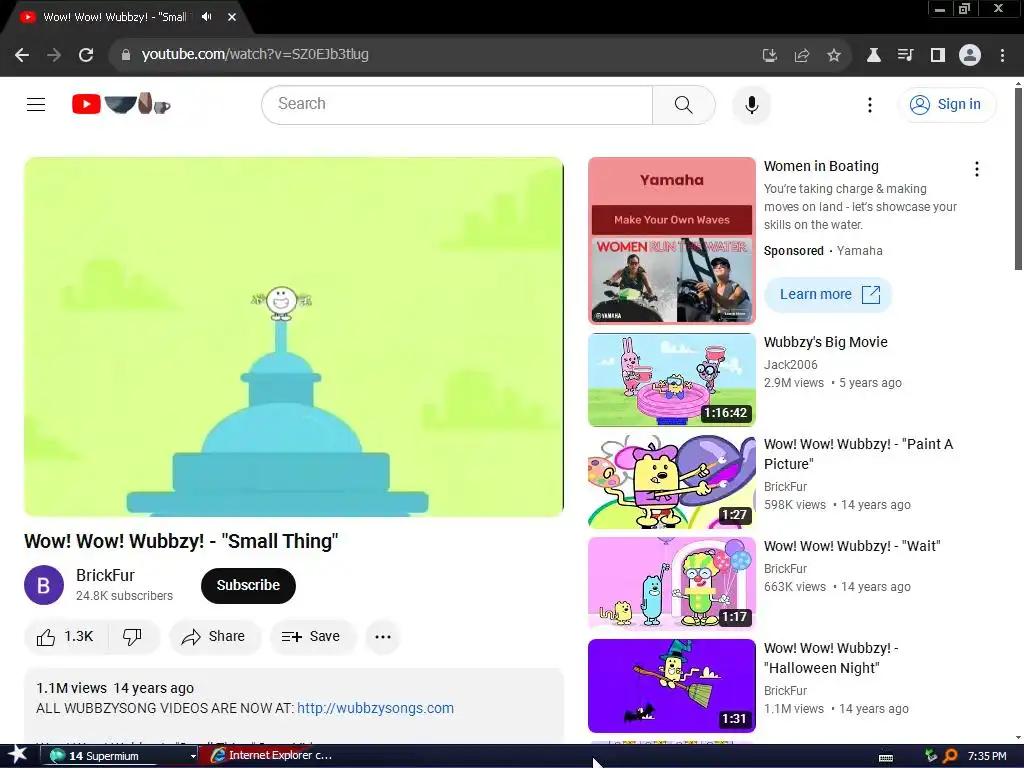Click the video player to pause
This screenshot has height=768, width=1024.
coord(294,337)
